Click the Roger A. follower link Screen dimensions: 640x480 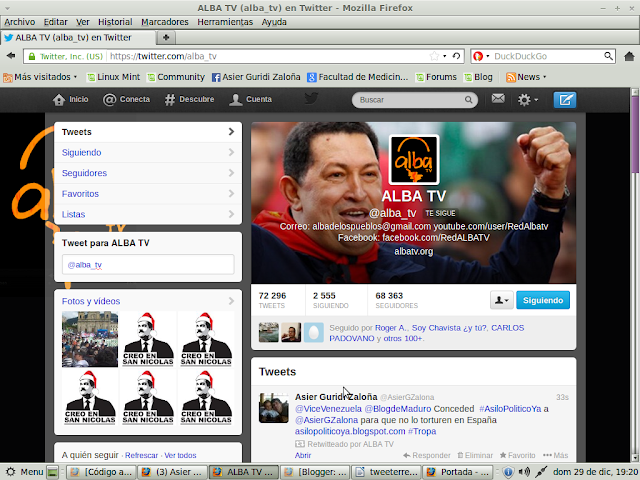tap(391, 328)
